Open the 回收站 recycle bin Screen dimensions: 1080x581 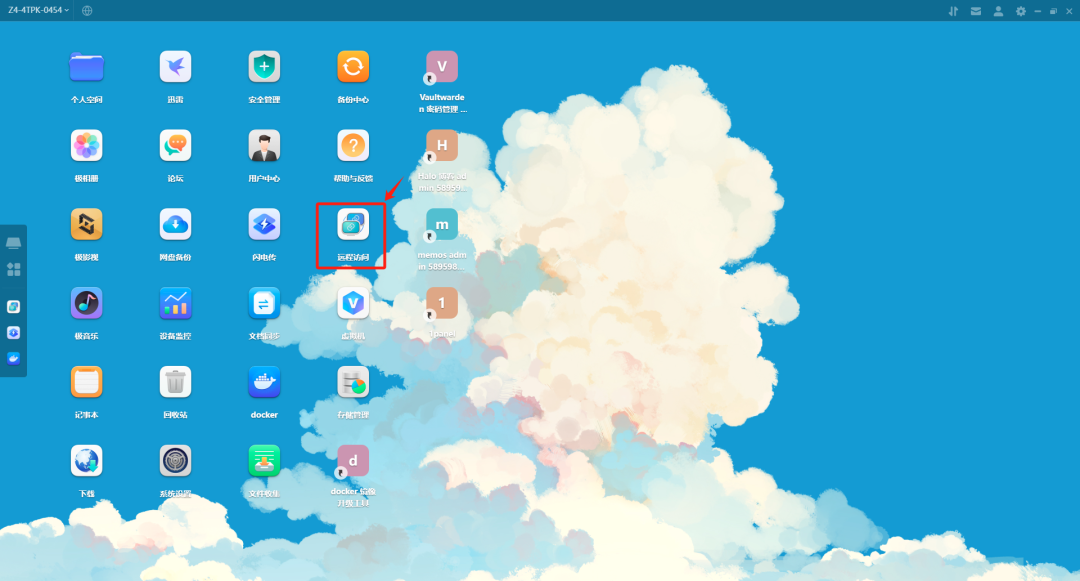click(x=175, y=381)
